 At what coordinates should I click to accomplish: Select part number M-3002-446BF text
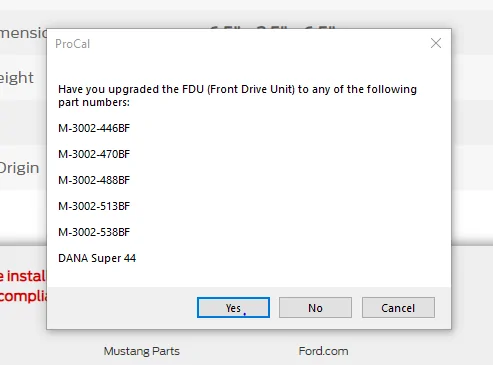[94, 128]
